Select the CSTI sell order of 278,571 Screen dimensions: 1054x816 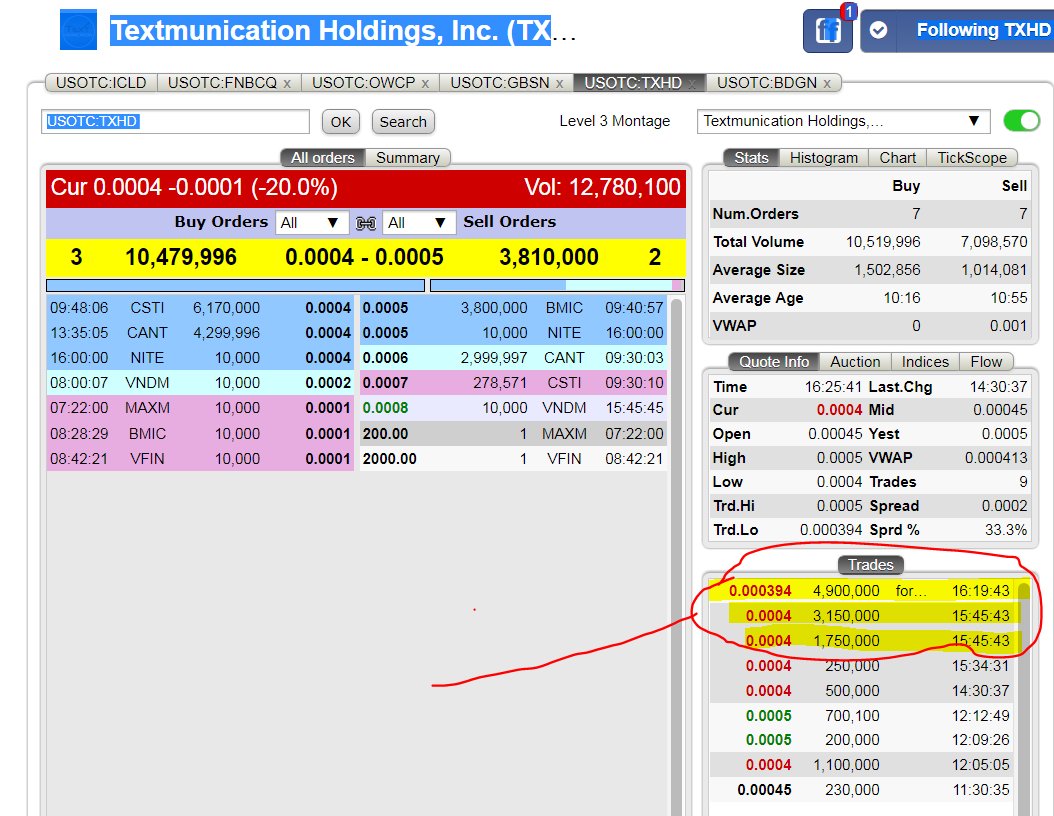(x=514, y=382)
